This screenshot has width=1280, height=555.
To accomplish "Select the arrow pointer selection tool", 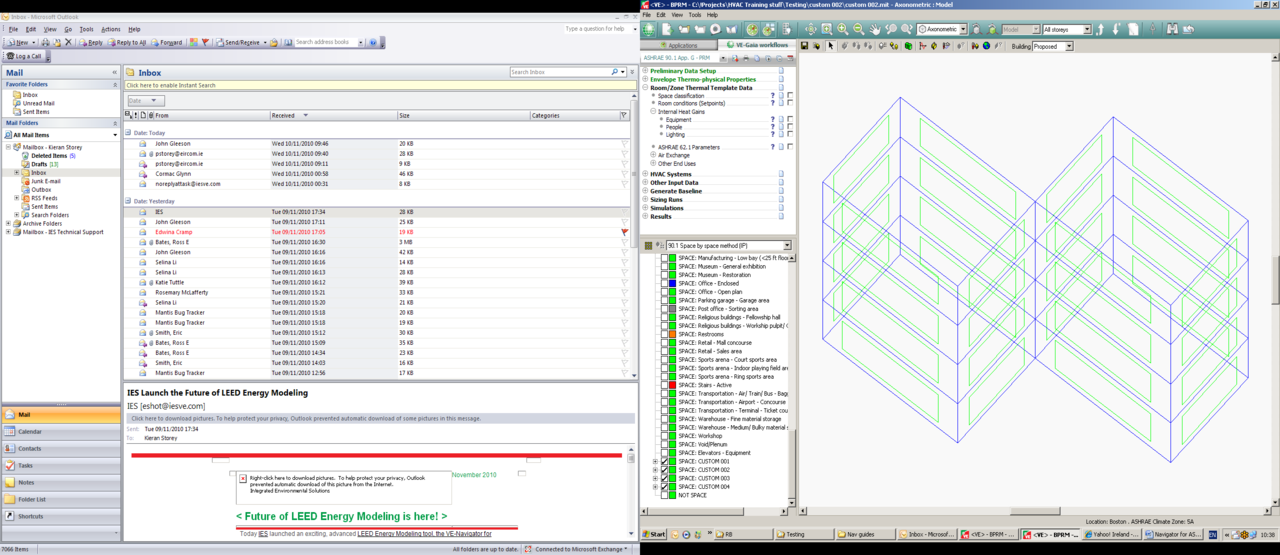I will pyautogui.click(x=830, y=46).
